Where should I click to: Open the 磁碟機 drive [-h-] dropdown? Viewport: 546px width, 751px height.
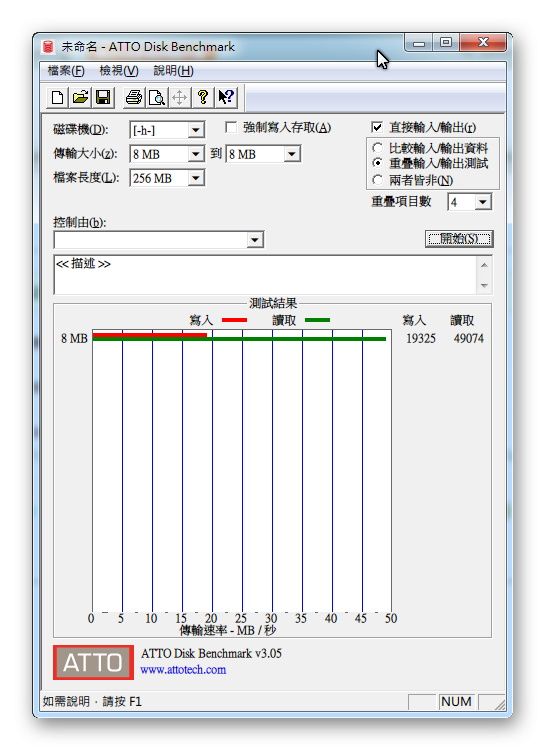195,130
